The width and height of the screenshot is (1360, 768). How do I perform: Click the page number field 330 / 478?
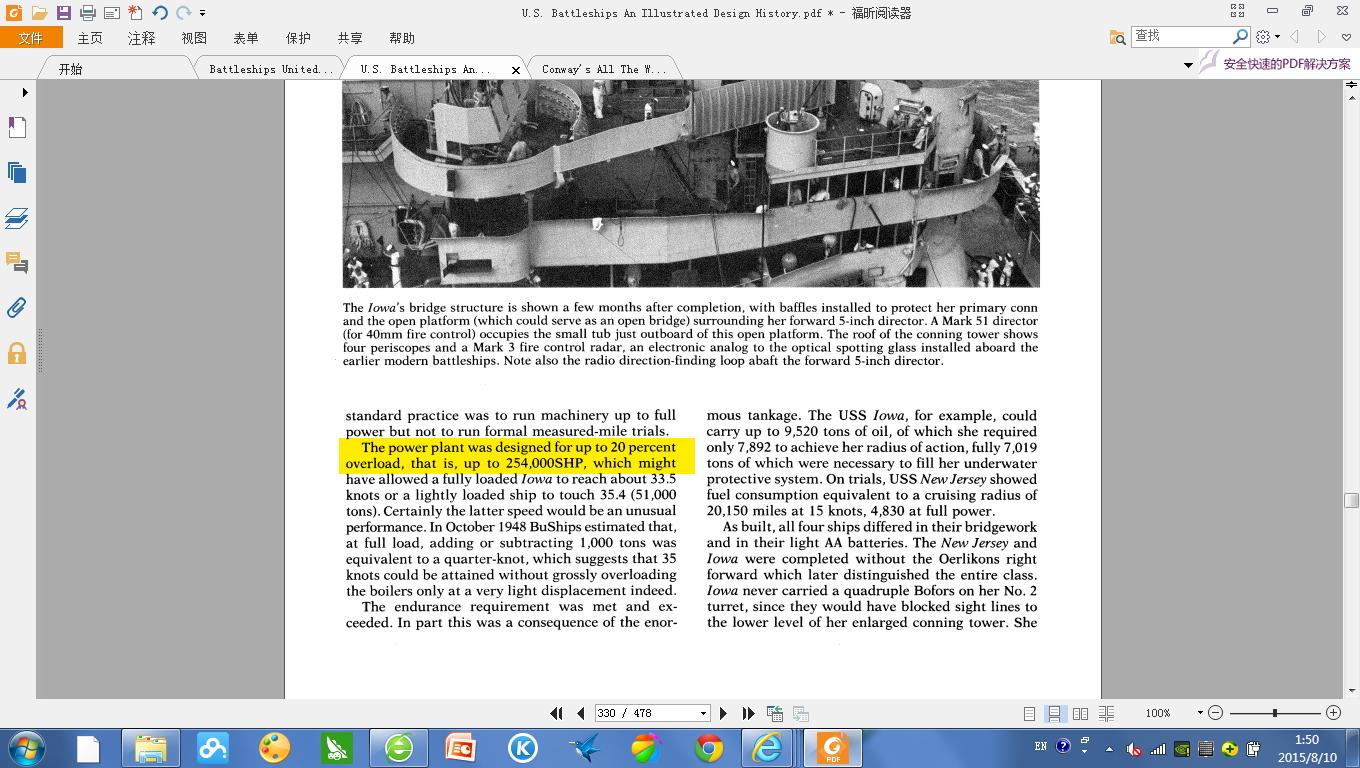645,713
